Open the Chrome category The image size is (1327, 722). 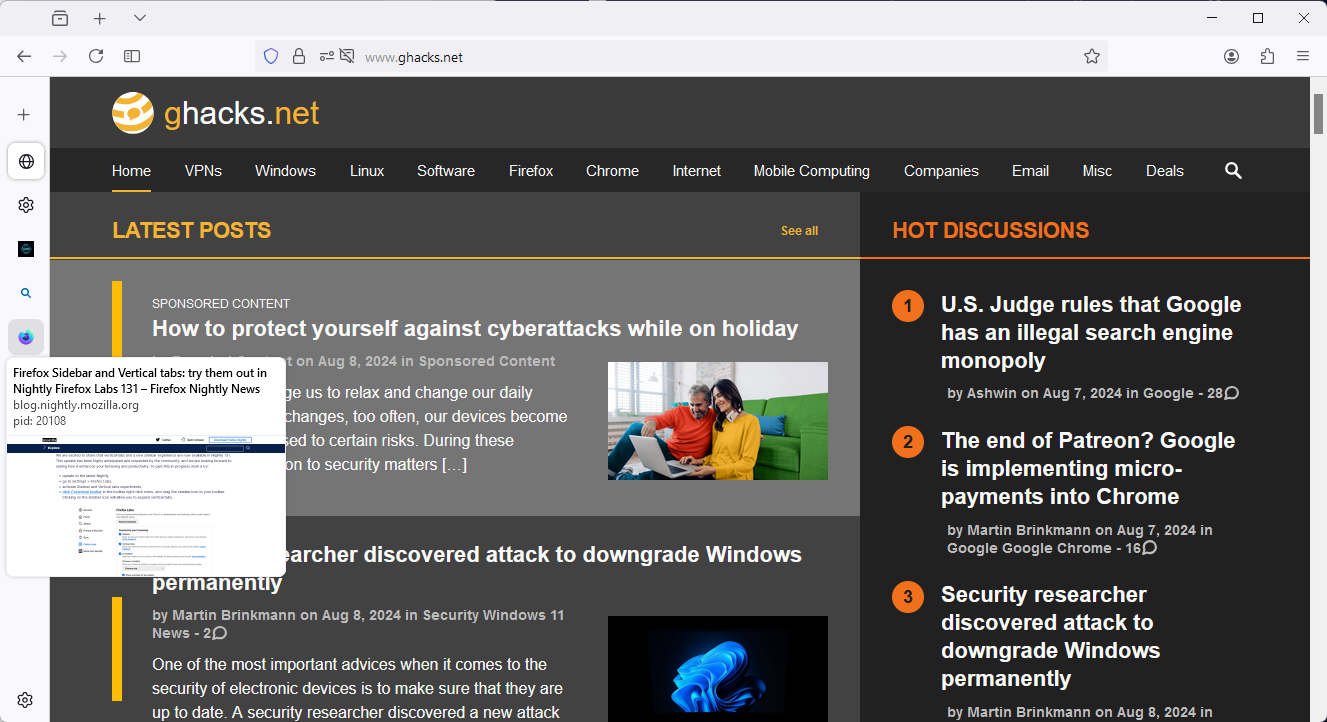[x=612, y=171]
